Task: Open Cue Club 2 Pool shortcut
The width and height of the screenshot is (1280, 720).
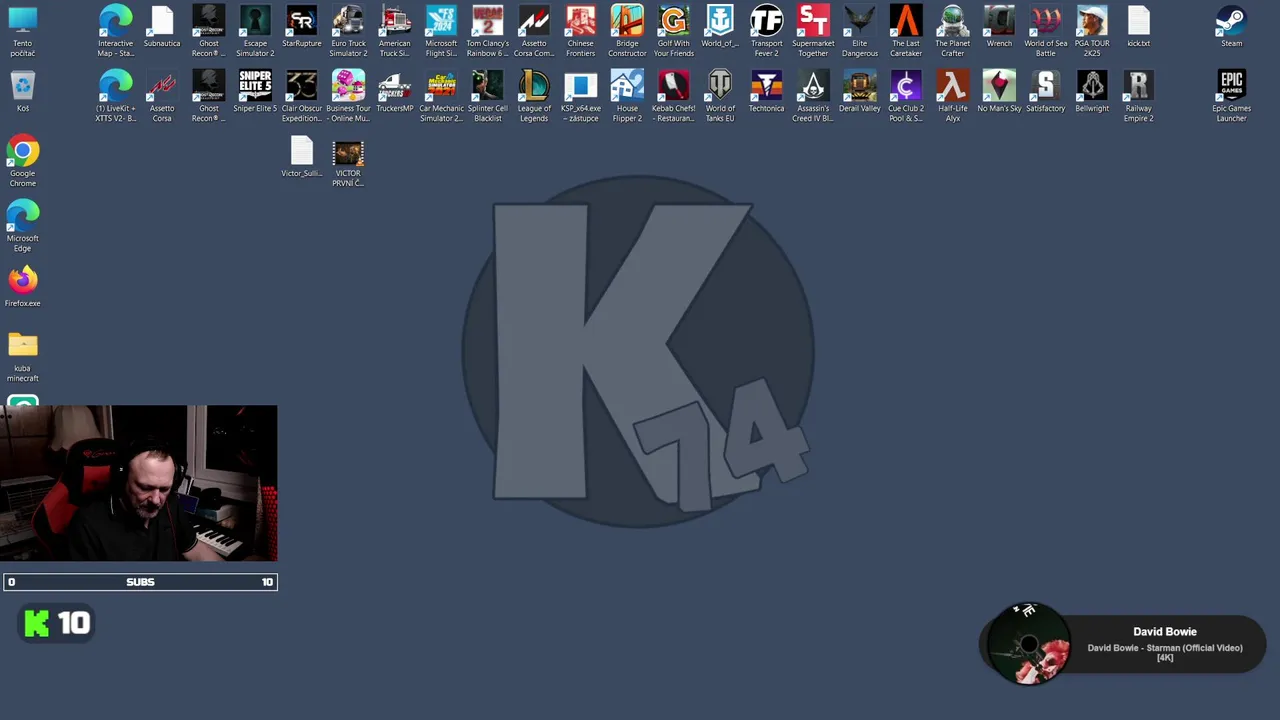Action: (906, 96)
